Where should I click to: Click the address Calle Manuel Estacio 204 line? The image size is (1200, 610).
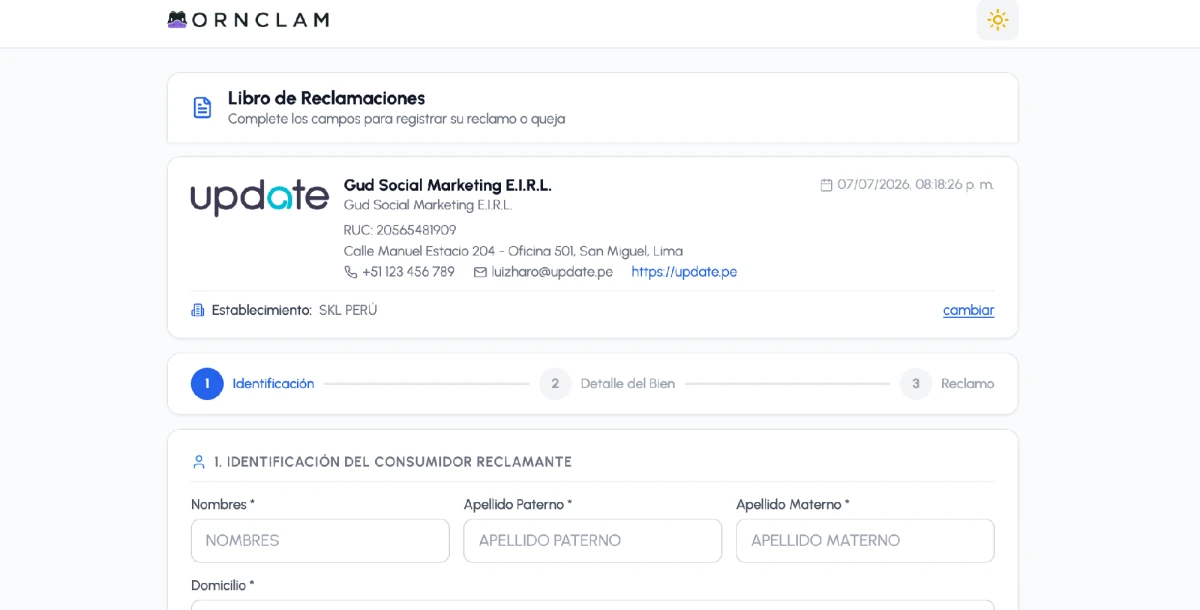pyautogui.click(x=513, y=251)
